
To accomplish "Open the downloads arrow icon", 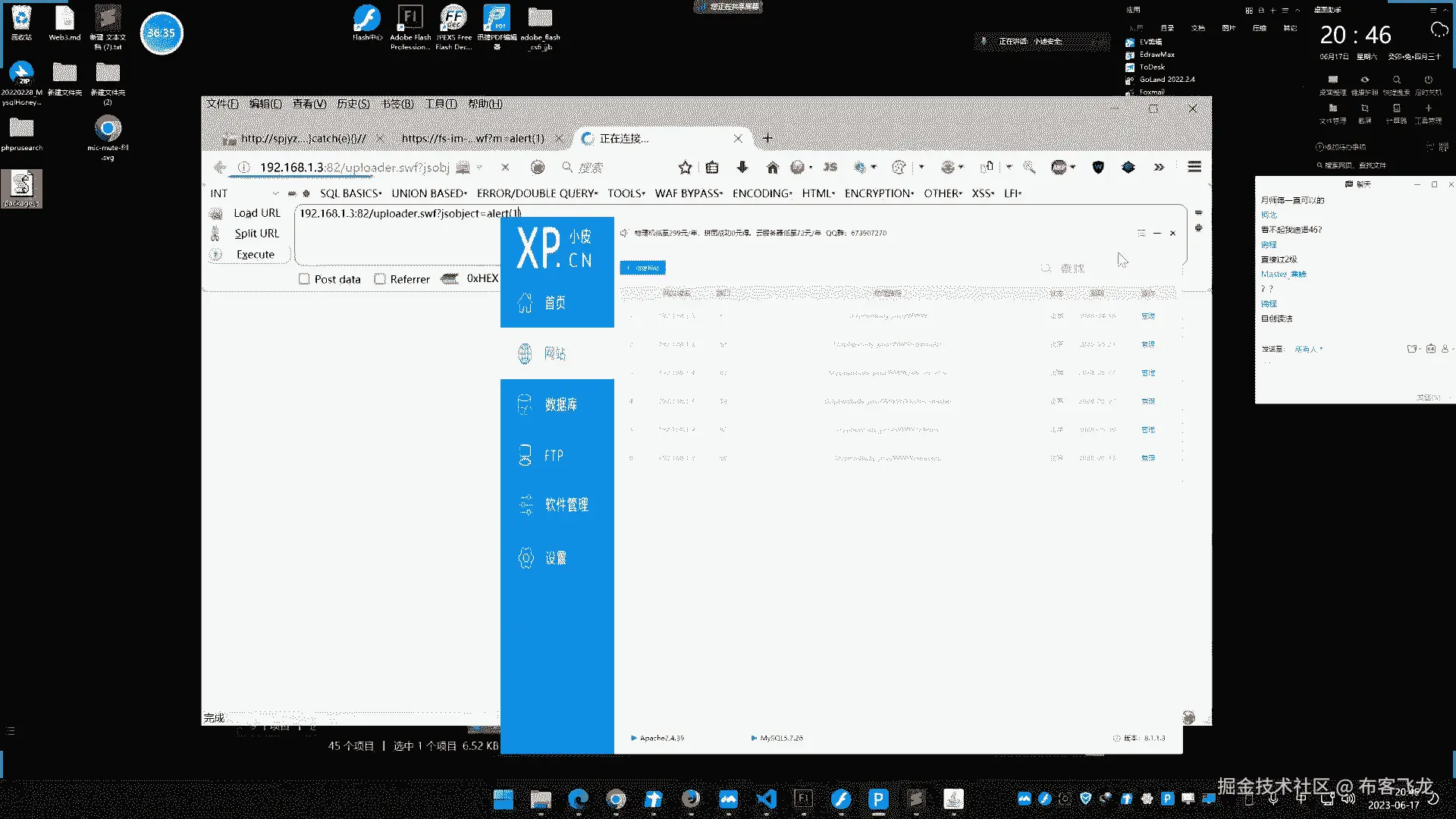I will [742, 168].
